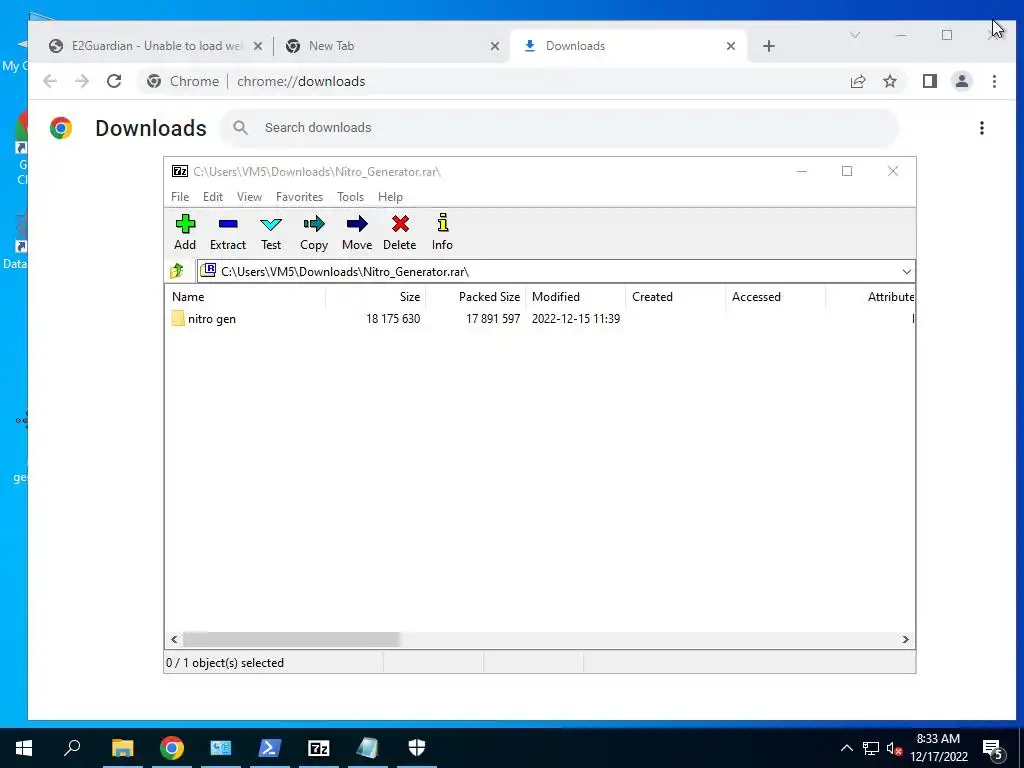
Task: Click right arrow of horizontal scrollbar
Action: 906,639
